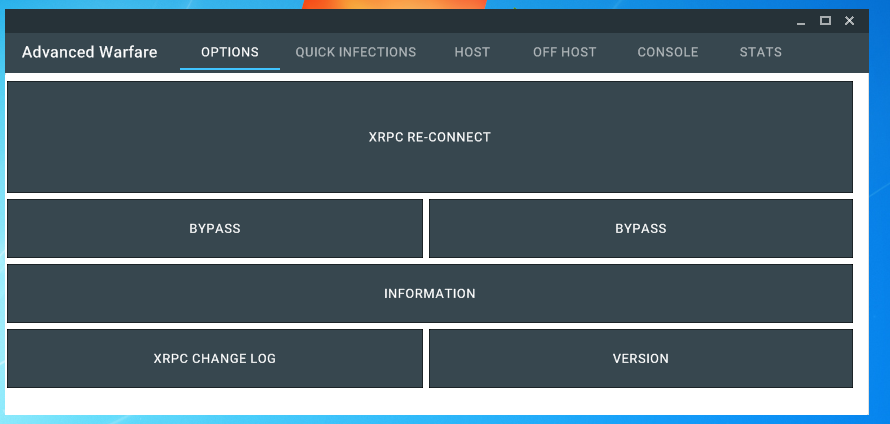Show the XRPC CHANGE LOG
The height and width of the screenshot is (424, 890).
point(215,358)
